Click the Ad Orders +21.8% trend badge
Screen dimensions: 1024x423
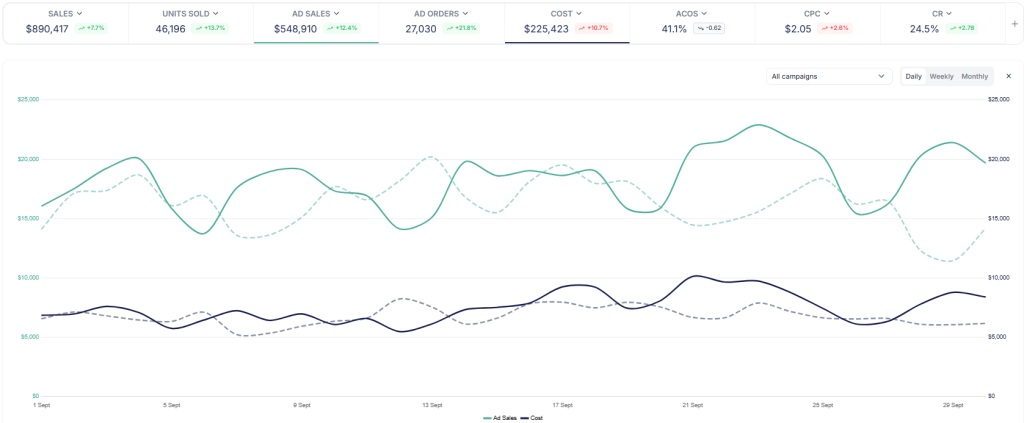pos(459,29)
